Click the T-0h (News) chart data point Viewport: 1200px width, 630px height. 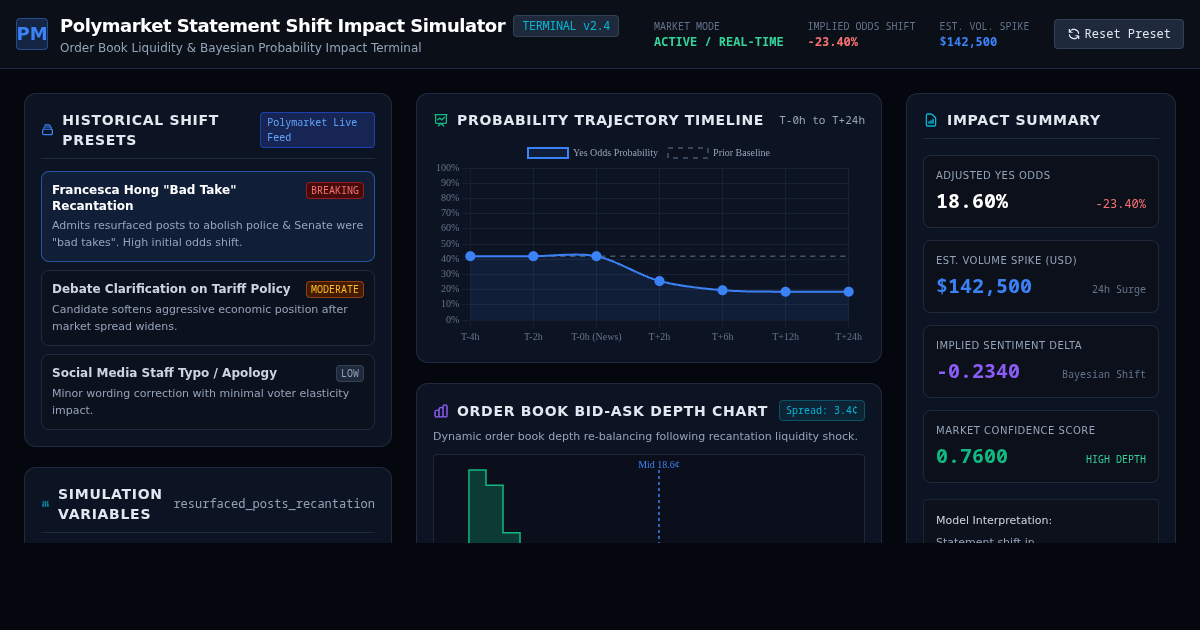tap(596, 256)
